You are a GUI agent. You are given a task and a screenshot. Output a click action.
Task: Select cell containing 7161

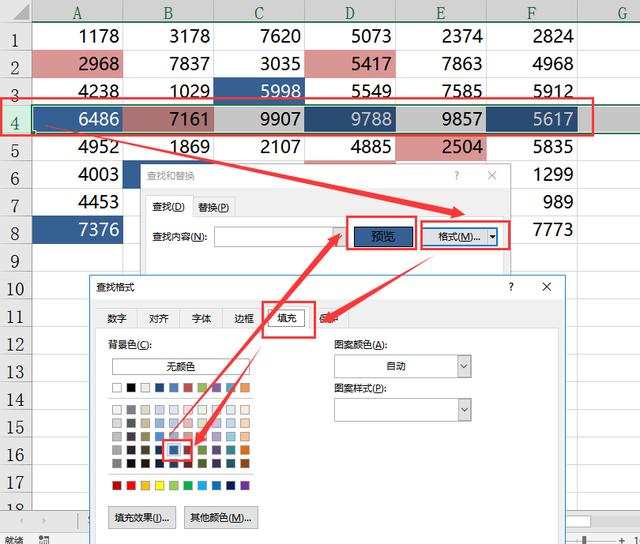(168, 119)
